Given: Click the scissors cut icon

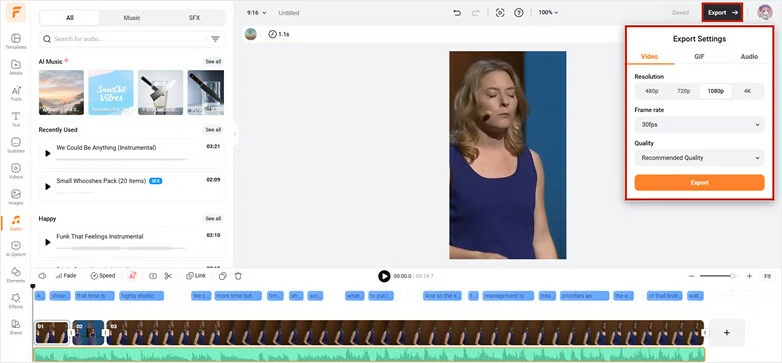Looking at the screenshot, I should click(168, 276).
